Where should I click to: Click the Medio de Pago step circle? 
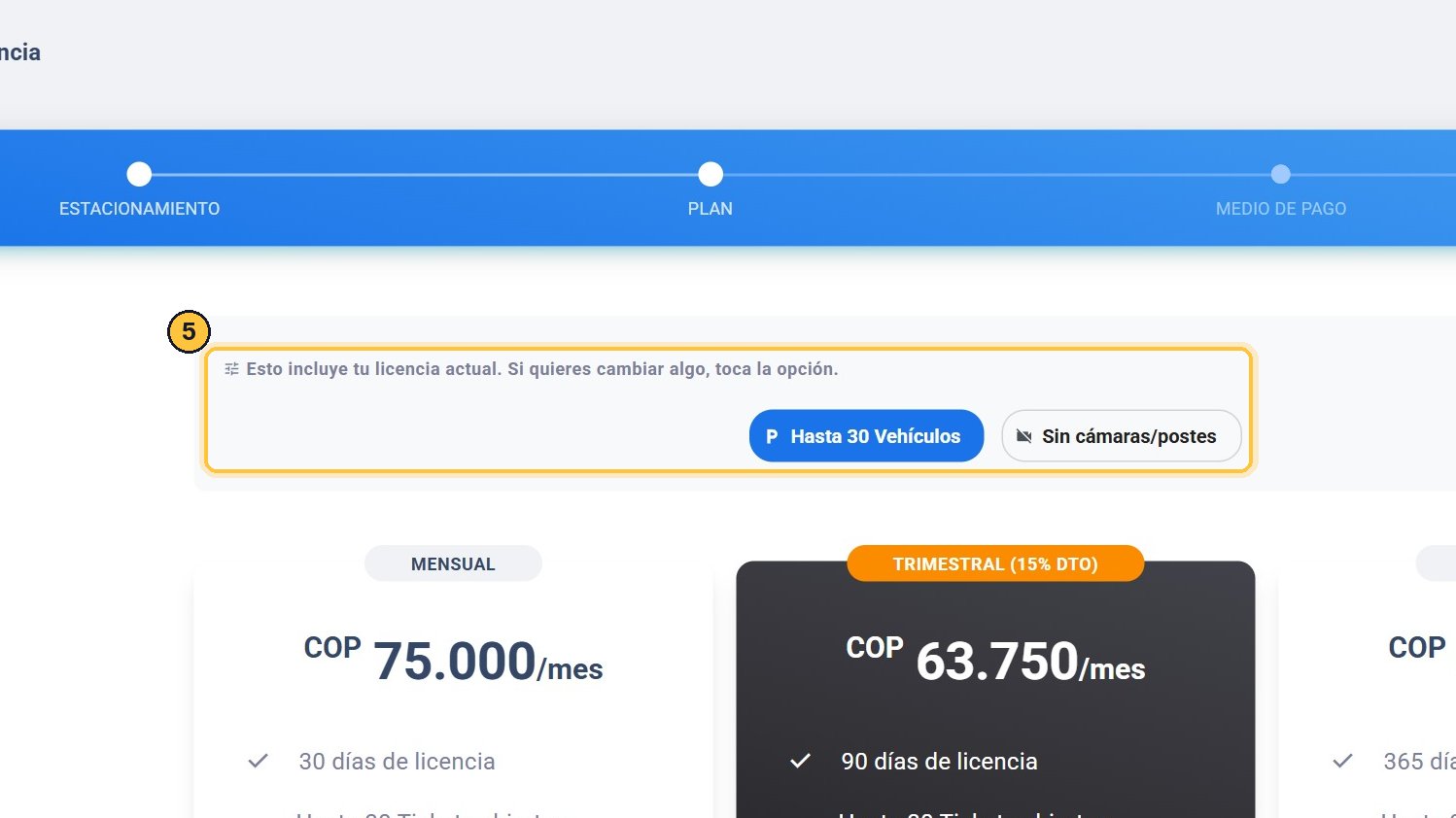click(1281, 174)
